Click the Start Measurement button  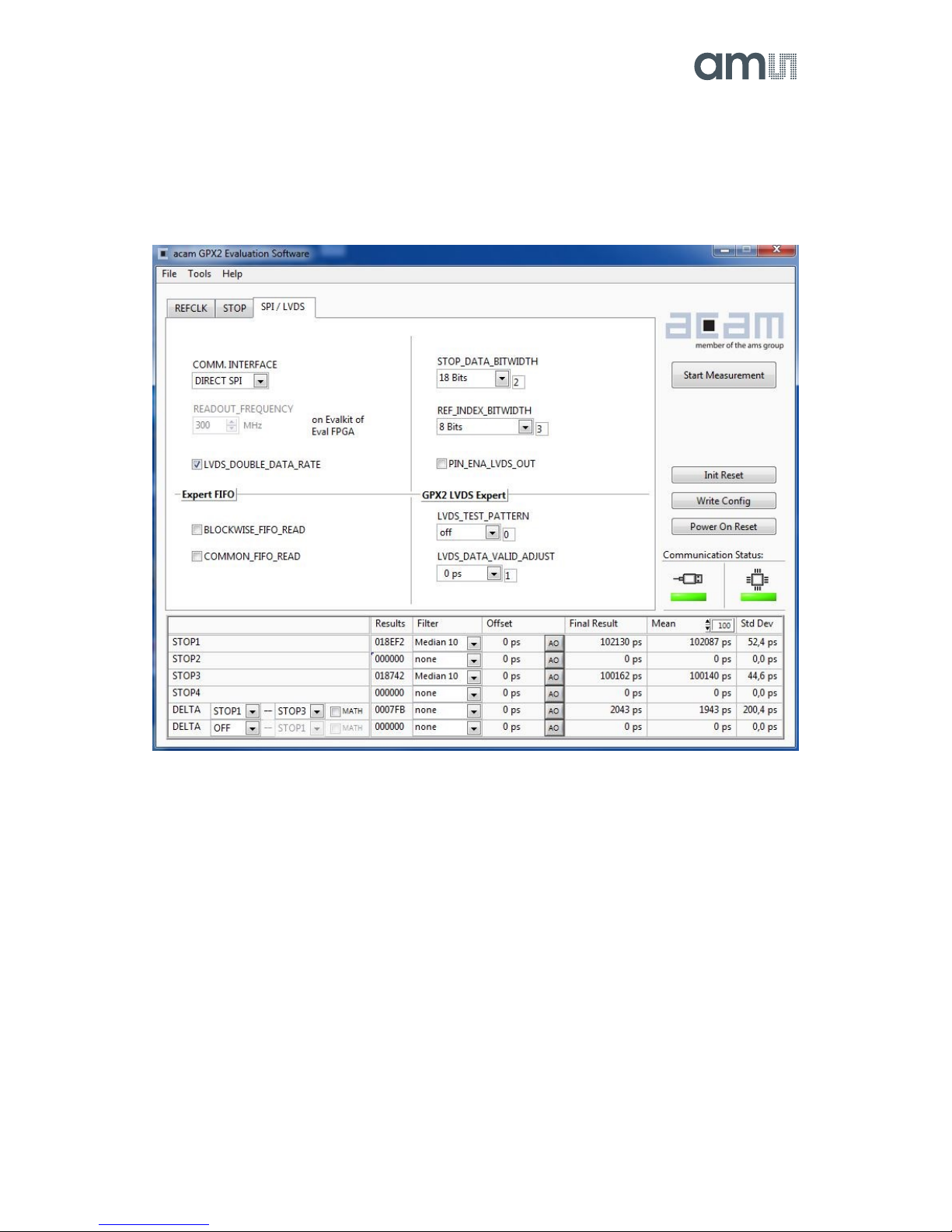click(x=724, y=375)
